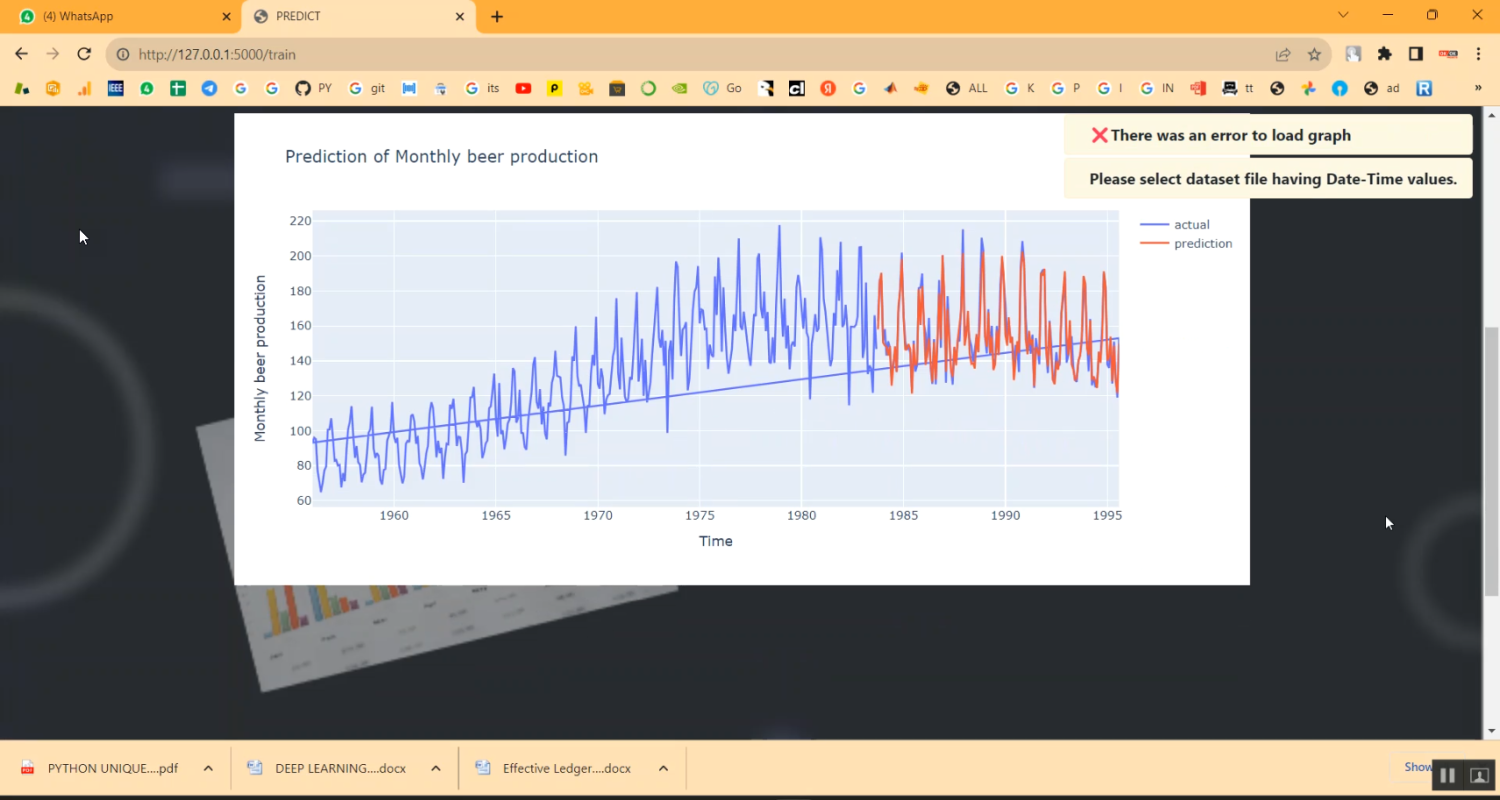1500x800 pixels.
Task: Bookmark this page with the star icon
Action: click(x=1314, y=54)
